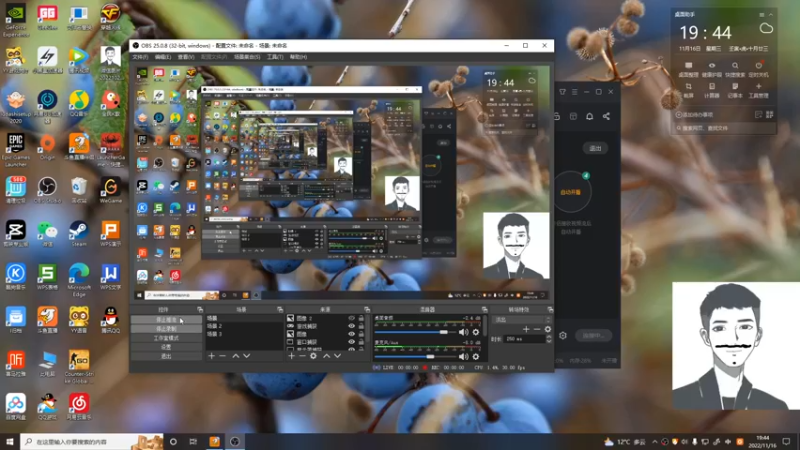The image size is (800, 450).
Task: Open the 淡出 transition type dropdown
Action: pyautogui.click(x=522, y=320)
